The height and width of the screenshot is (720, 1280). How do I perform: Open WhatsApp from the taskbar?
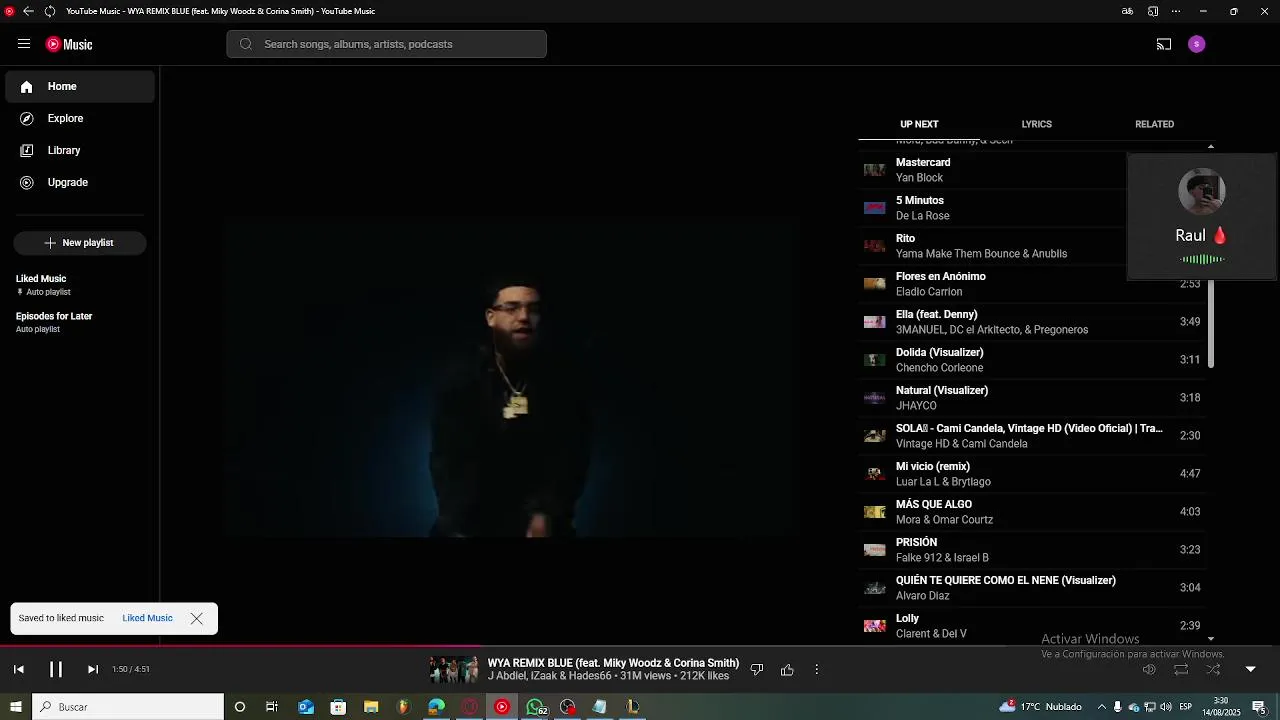[535, 707]
